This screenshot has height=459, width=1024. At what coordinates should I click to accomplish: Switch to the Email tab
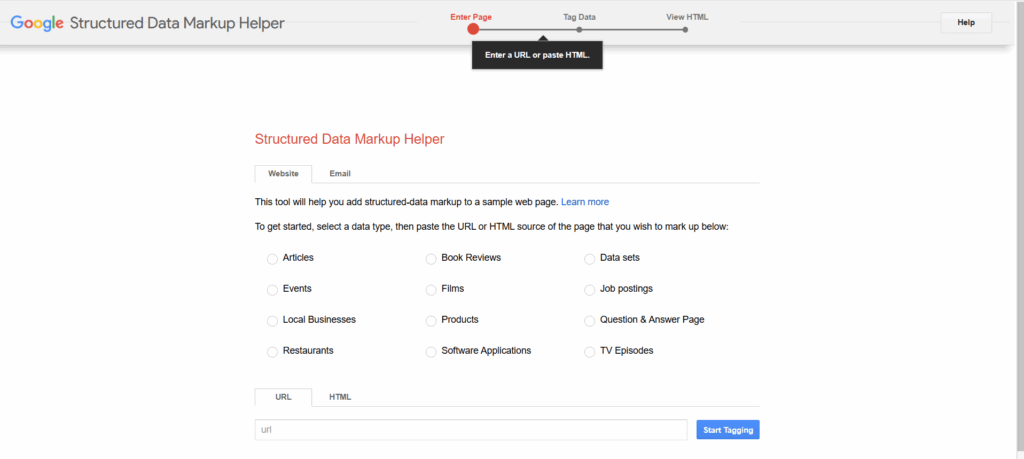click(x=340, y=174)
